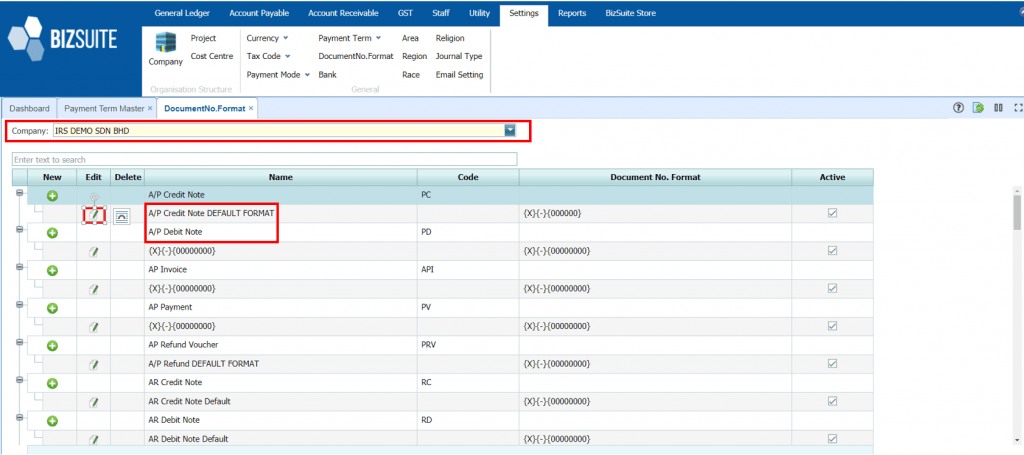Viewport: 1024px width, 455px height.
Task: Toggle Active for AR Credit Note Default
Action: click(833, 401)
